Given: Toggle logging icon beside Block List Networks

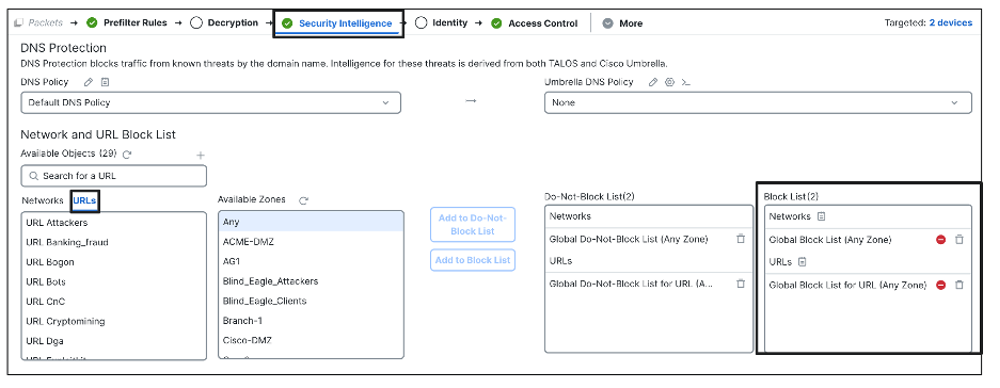Looking at the screenshot, I should 821,216.
